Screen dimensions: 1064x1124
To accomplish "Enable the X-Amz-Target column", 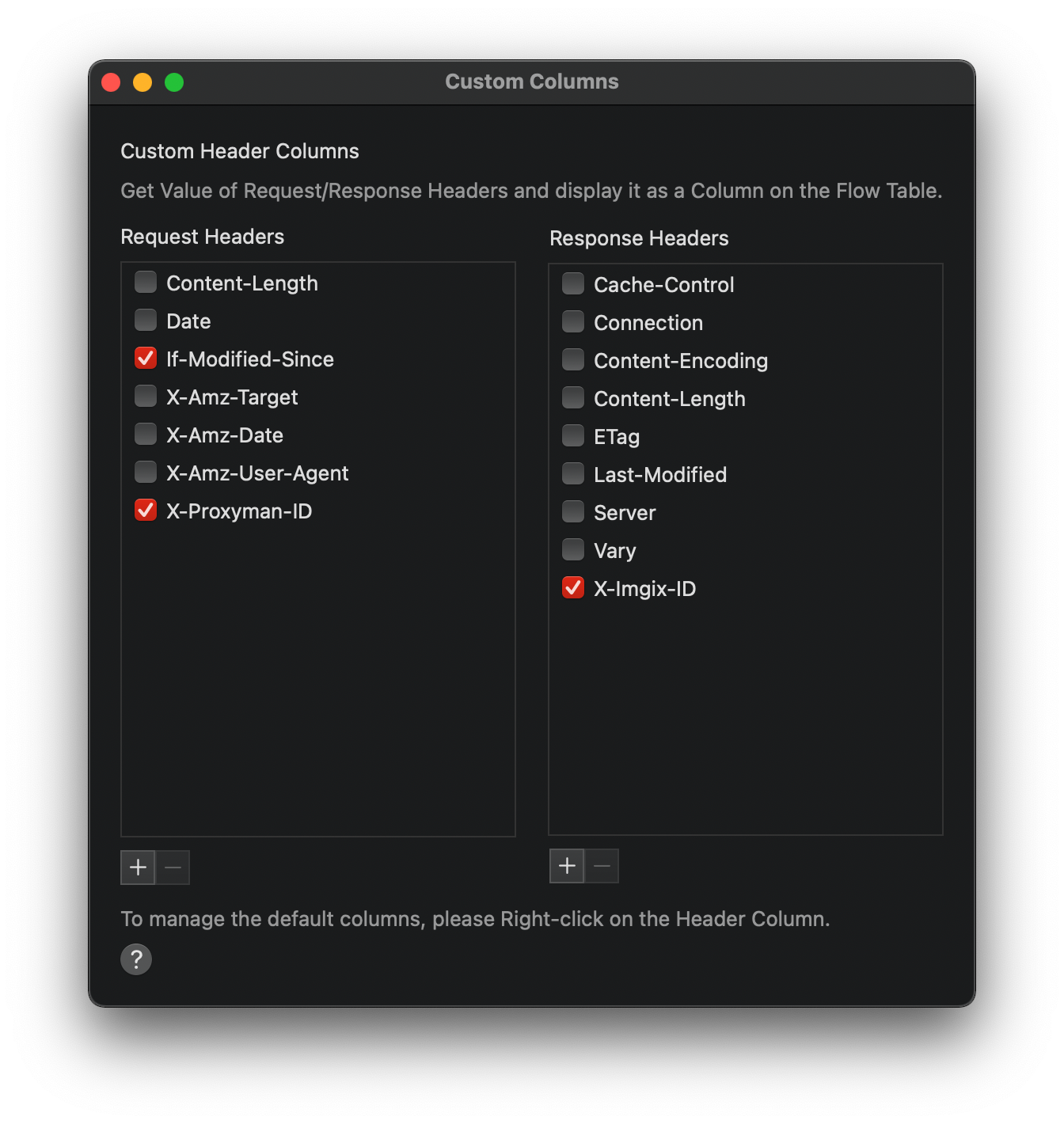I will [145, 396].
